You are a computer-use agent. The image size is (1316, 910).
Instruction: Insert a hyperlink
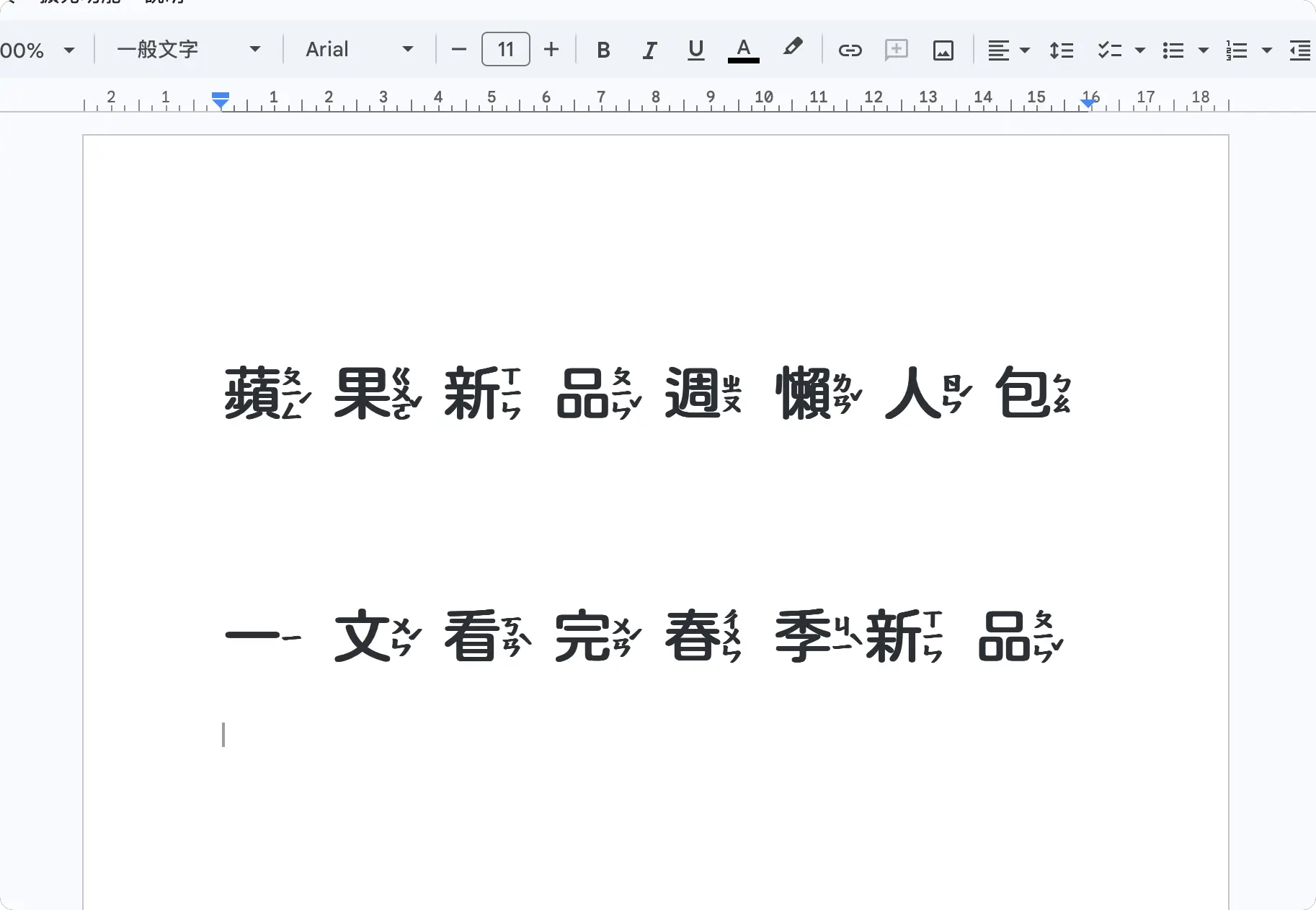(850, 50)
